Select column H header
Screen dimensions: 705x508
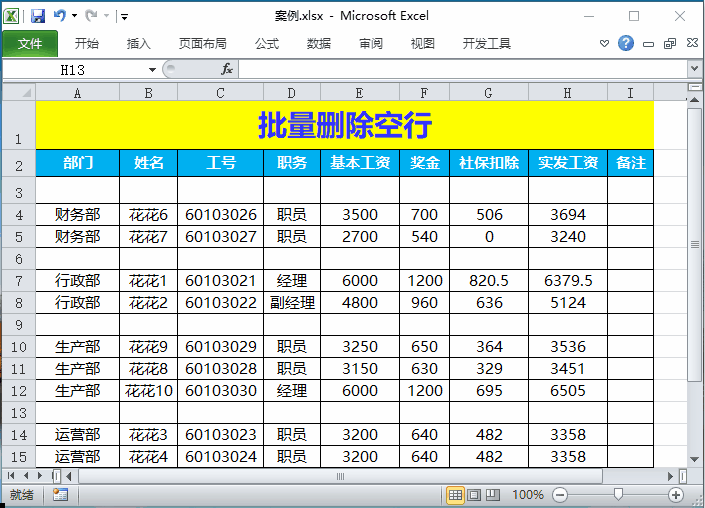(x=567, y=92)
